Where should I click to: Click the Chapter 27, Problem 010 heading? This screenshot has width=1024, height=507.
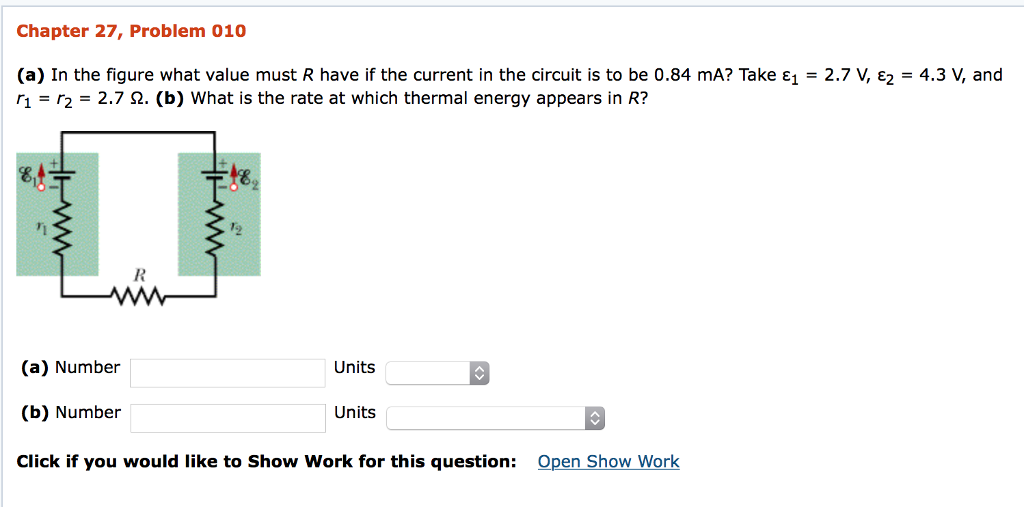coord(131,31)
